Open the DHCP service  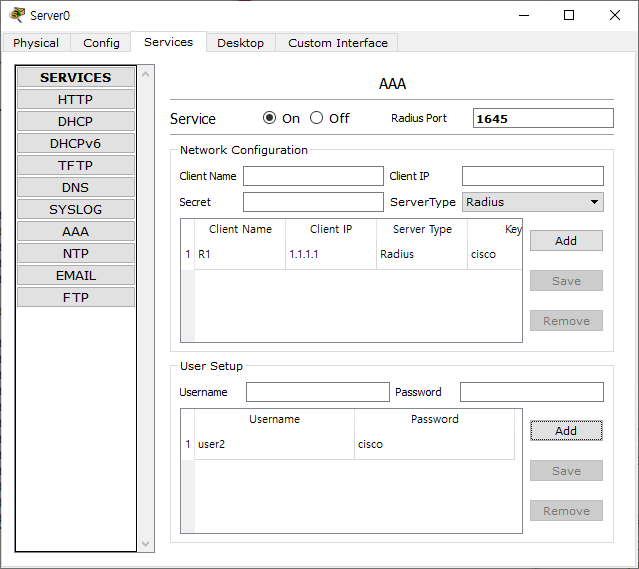click(76, 121)
